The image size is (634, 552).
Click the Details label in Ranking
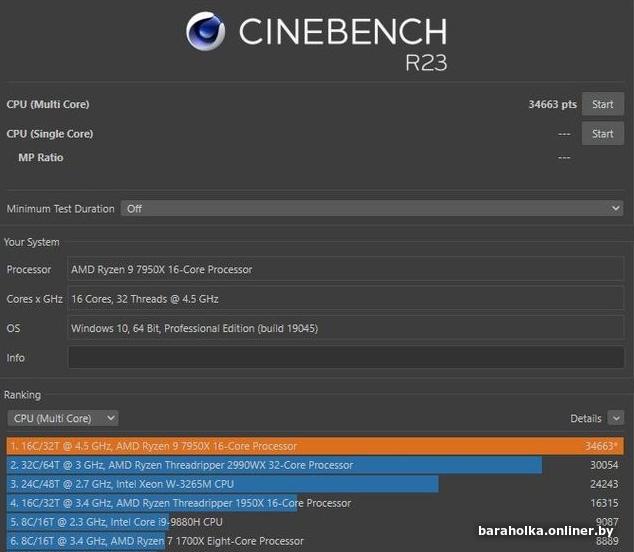(x=585, y=419)
